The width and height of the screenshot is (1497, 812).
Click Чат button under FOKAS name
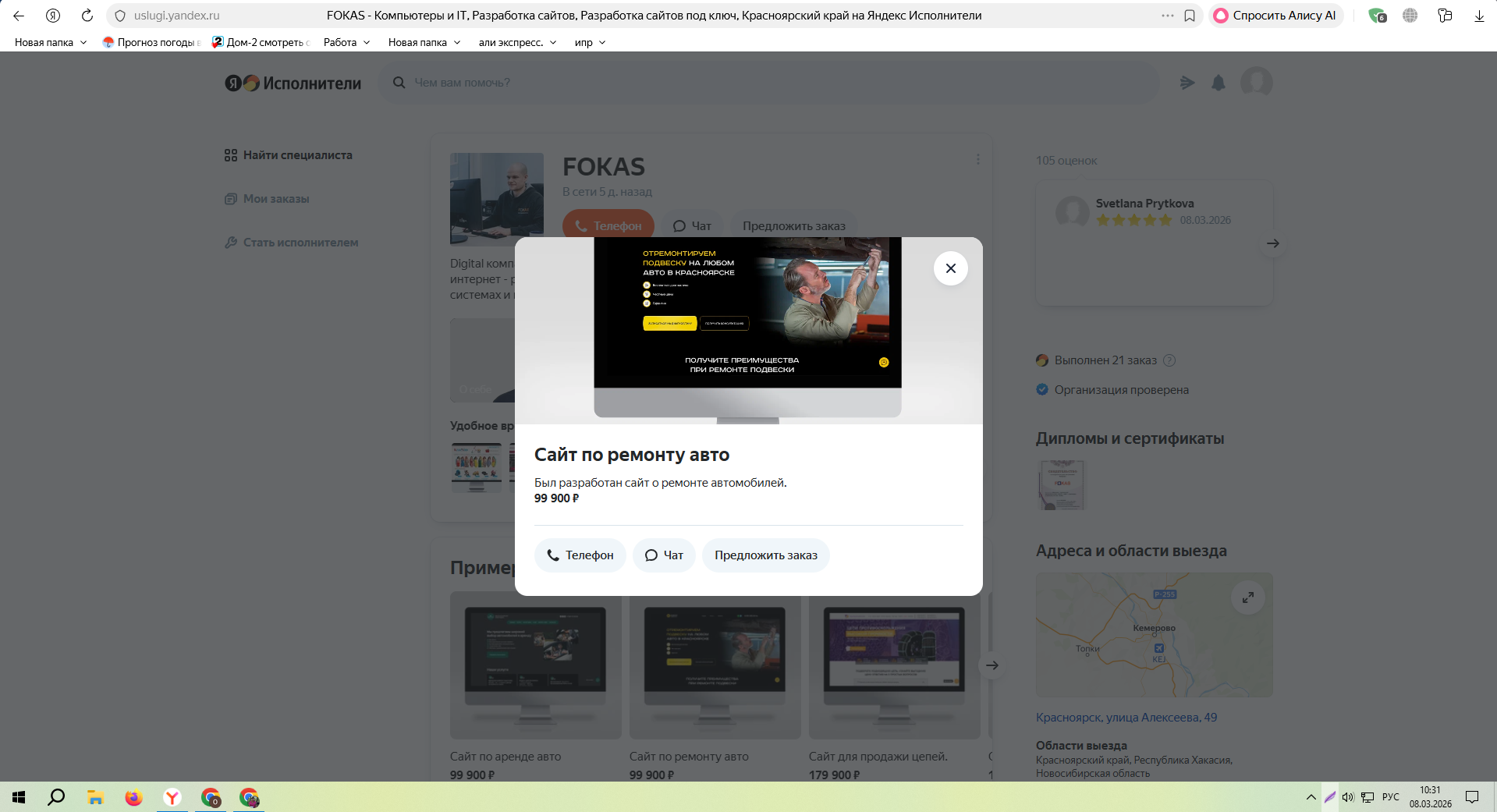[x=693, y=226]
